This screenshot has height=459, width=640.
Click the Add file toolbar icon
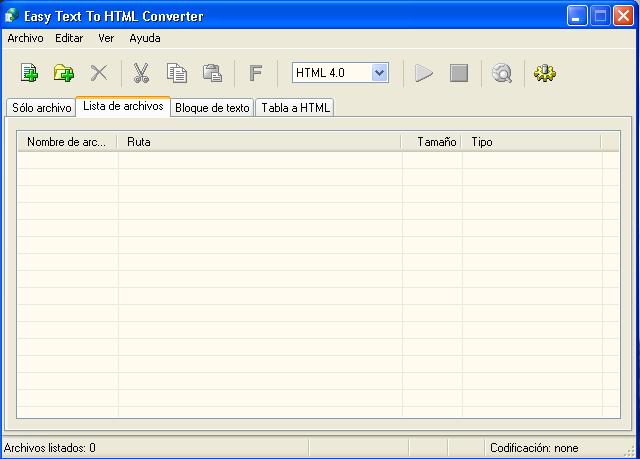(x=29, y=73)
